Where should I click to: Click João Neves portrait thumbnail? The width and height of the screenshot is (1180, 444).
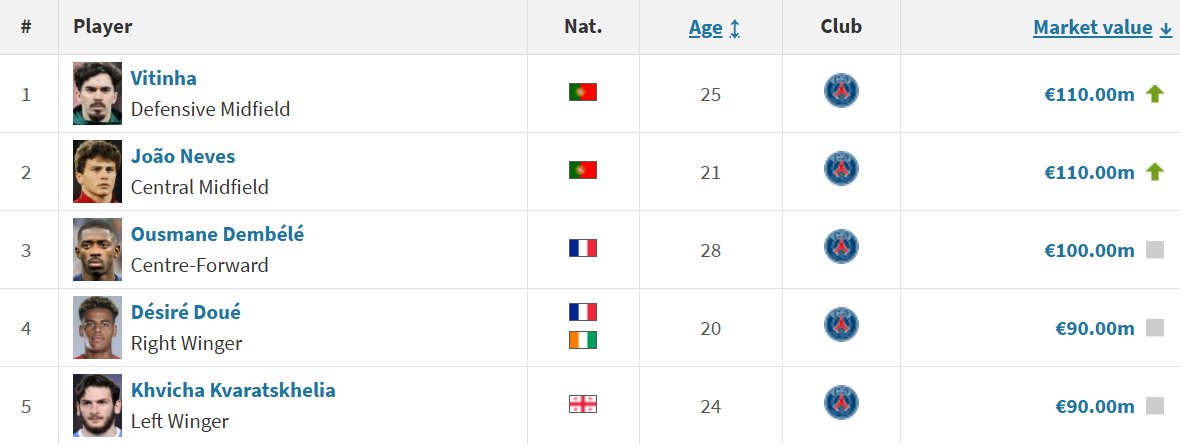coord(97,171)
